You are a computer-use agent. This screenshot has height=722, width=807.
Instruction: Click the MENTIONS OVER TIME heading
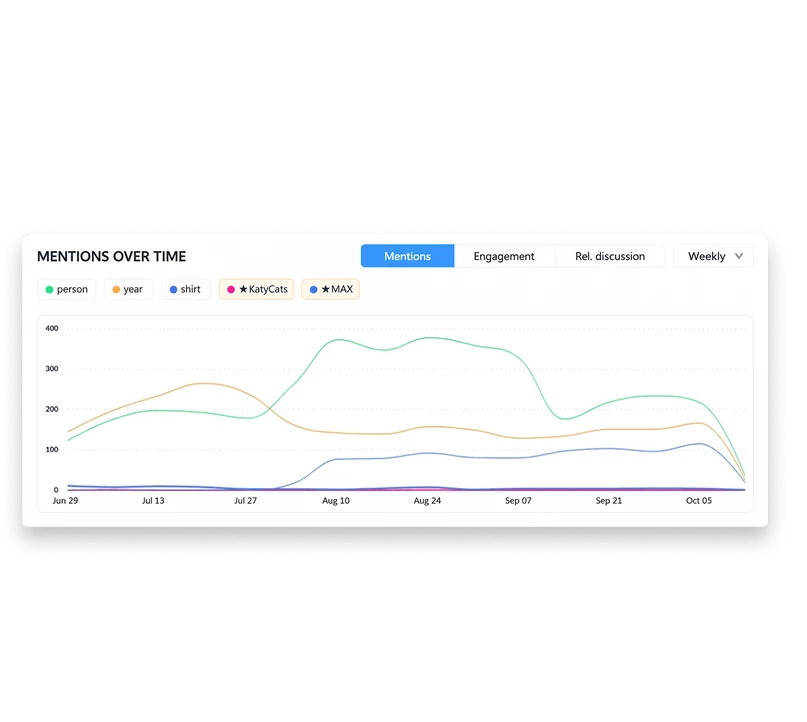pyautogui.click(x=111, y=256)
